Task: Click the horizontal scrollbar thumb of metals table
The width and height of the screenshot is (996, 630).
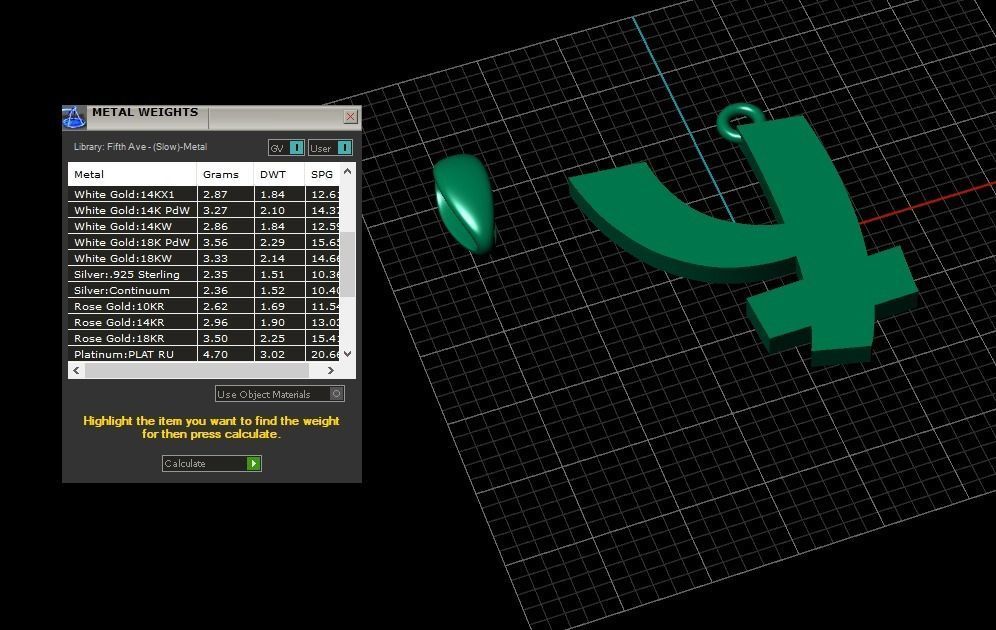Action: (x=197, y=370)
